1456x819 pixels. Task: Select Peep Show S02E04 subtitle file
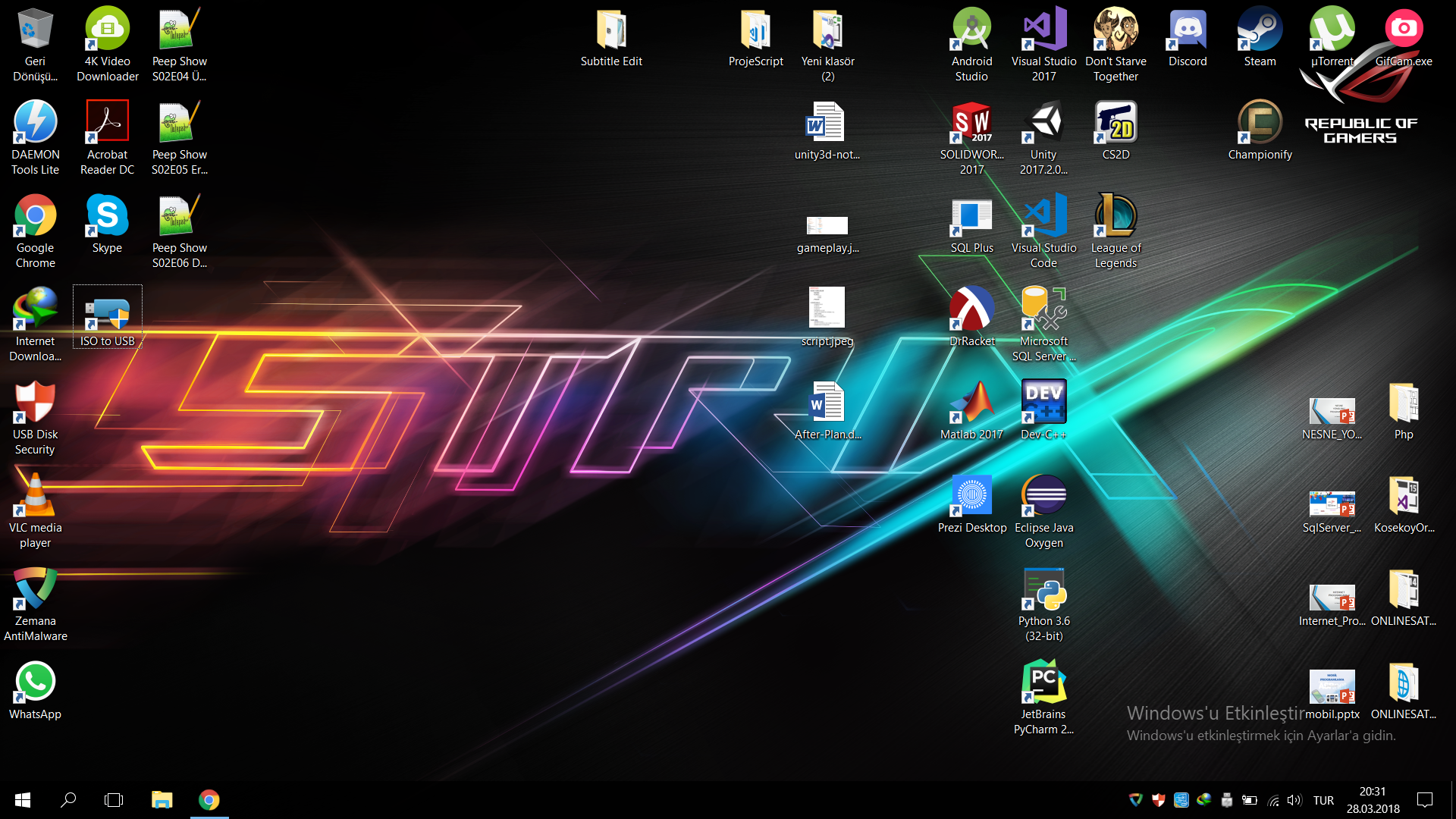[x=179, y=44]
